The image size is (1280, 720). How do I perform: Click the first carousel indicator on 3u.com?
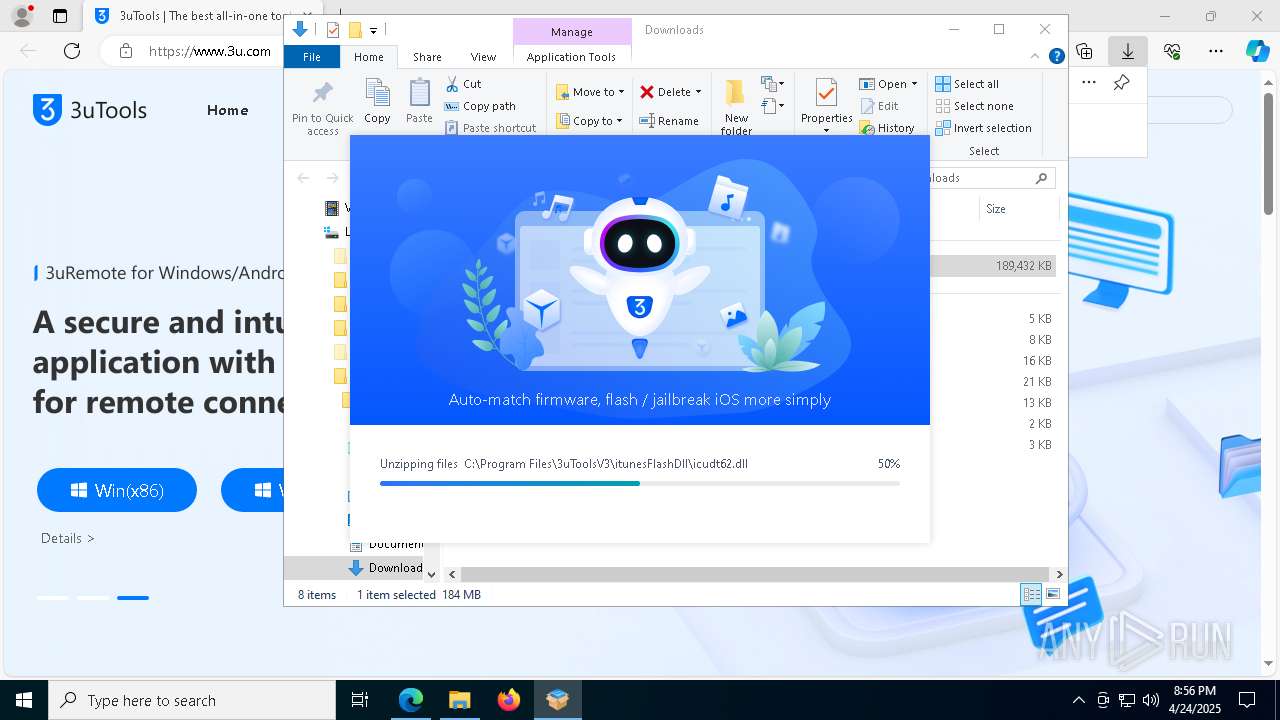(53, 598)
